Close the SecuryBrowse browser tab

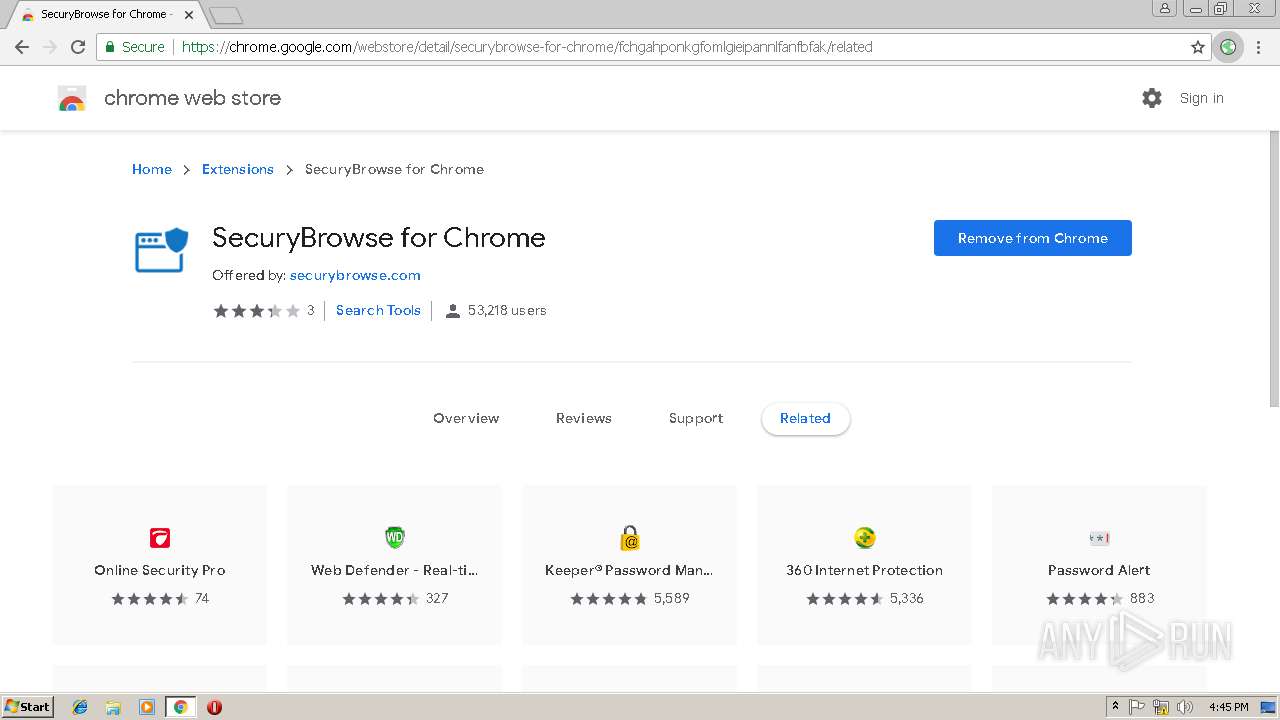coord(189,15)
